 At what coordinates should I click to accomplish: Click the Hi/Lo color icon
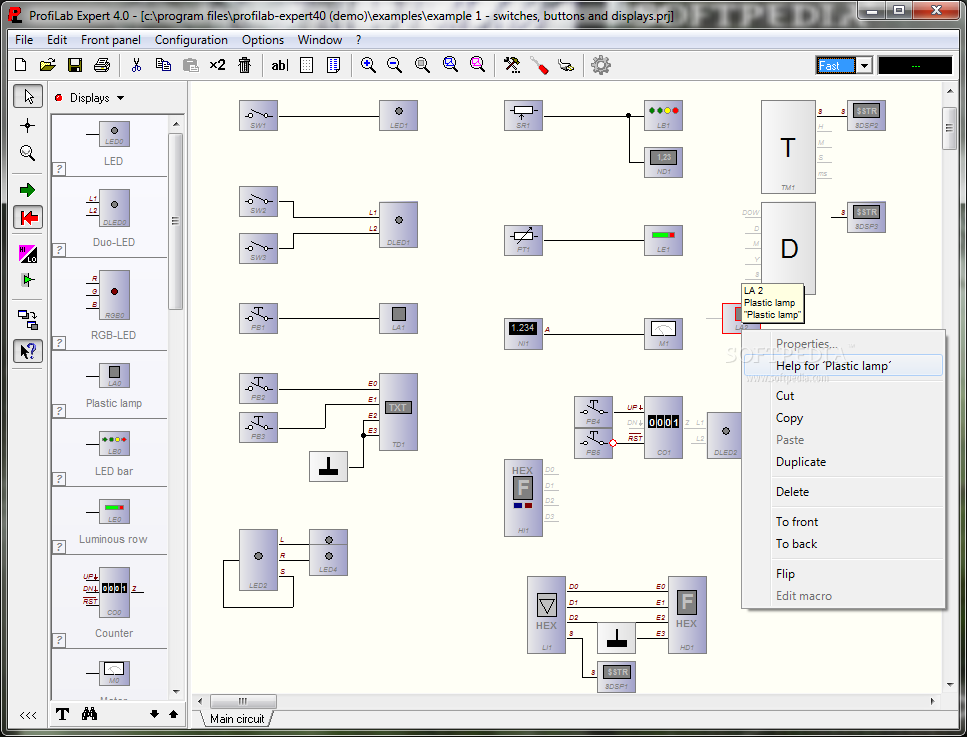click(28, 253)
